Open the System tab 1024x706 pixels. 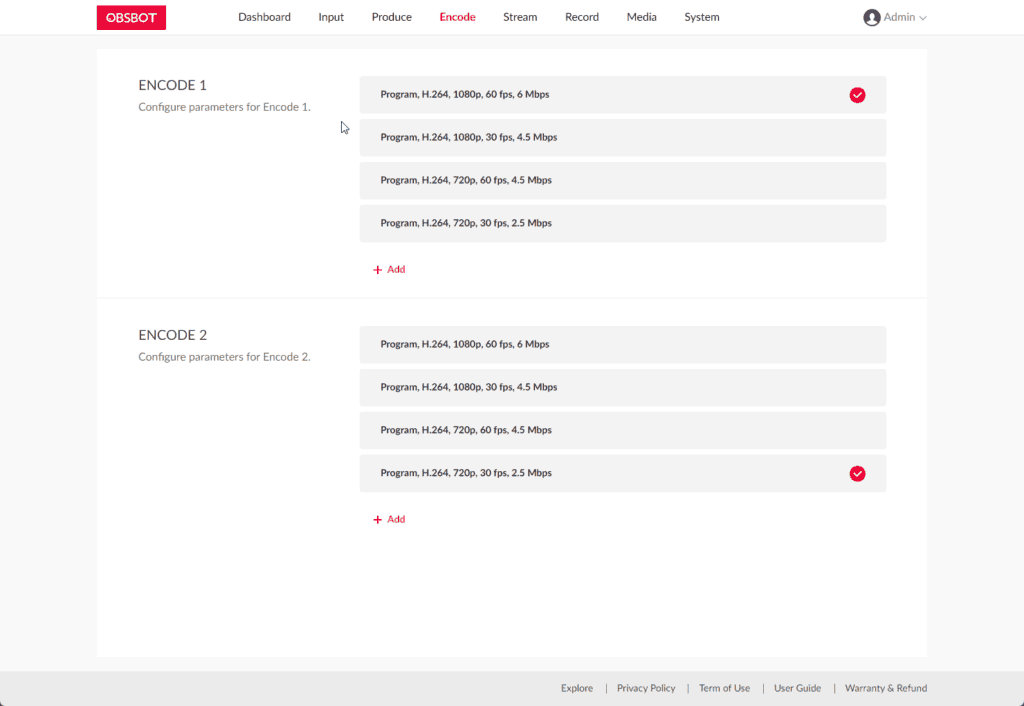(x=701, y=17)
